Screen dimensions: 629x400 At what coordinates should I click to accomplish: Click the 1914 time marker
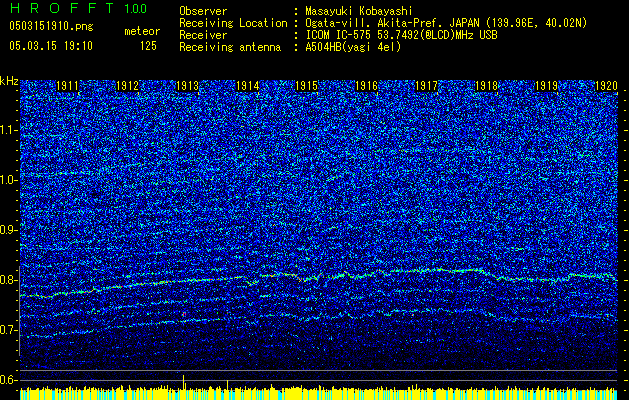tap(248, 86)
